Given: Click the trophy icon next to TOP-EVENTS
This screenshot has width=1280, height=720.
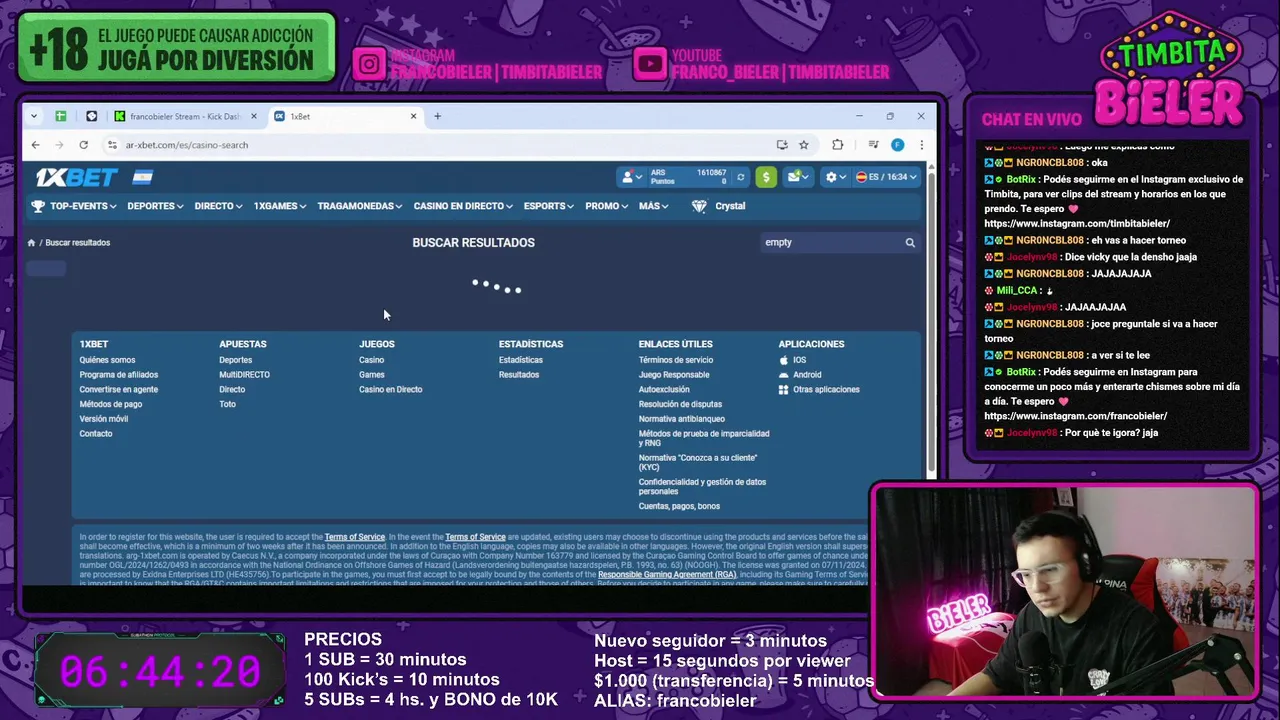Looking at the screenshot, I should click(x=38, y=206).
